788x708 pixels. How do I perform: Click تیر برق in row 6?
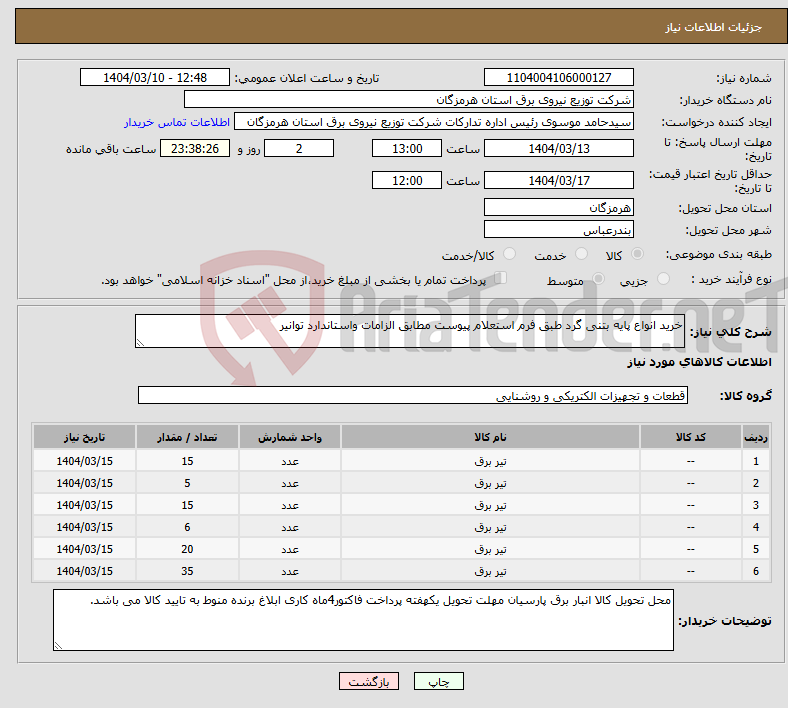point(490,571)
